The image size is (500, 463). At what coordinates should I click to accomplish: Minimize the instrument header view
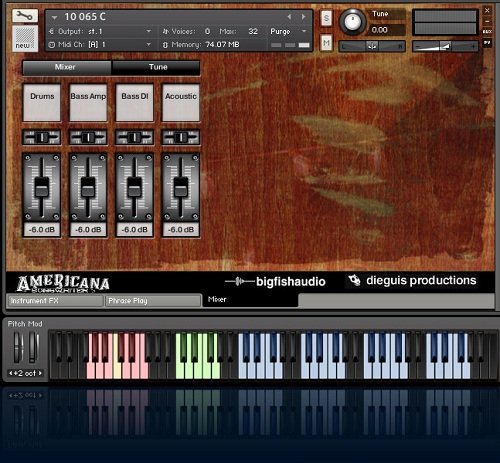487,21
